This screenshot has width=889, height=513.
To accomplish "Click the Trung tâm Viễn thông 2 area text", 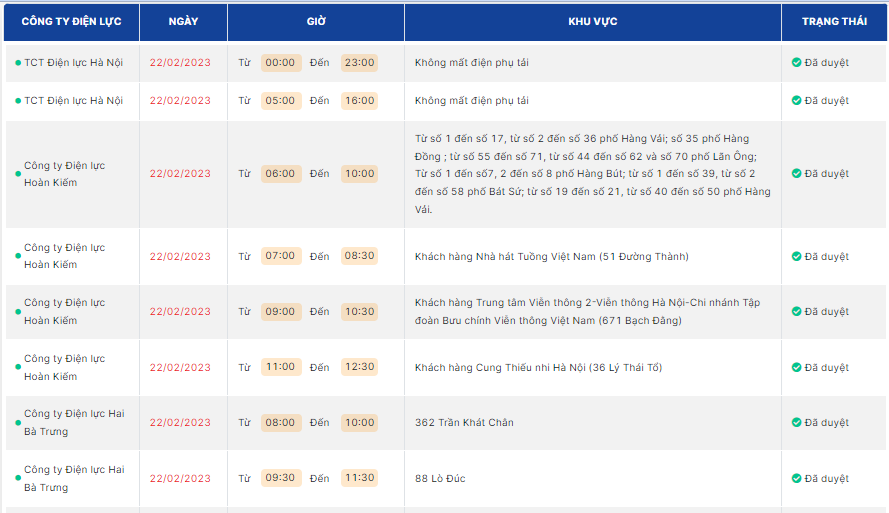I will pyautogui.click(x=587, y=311).
